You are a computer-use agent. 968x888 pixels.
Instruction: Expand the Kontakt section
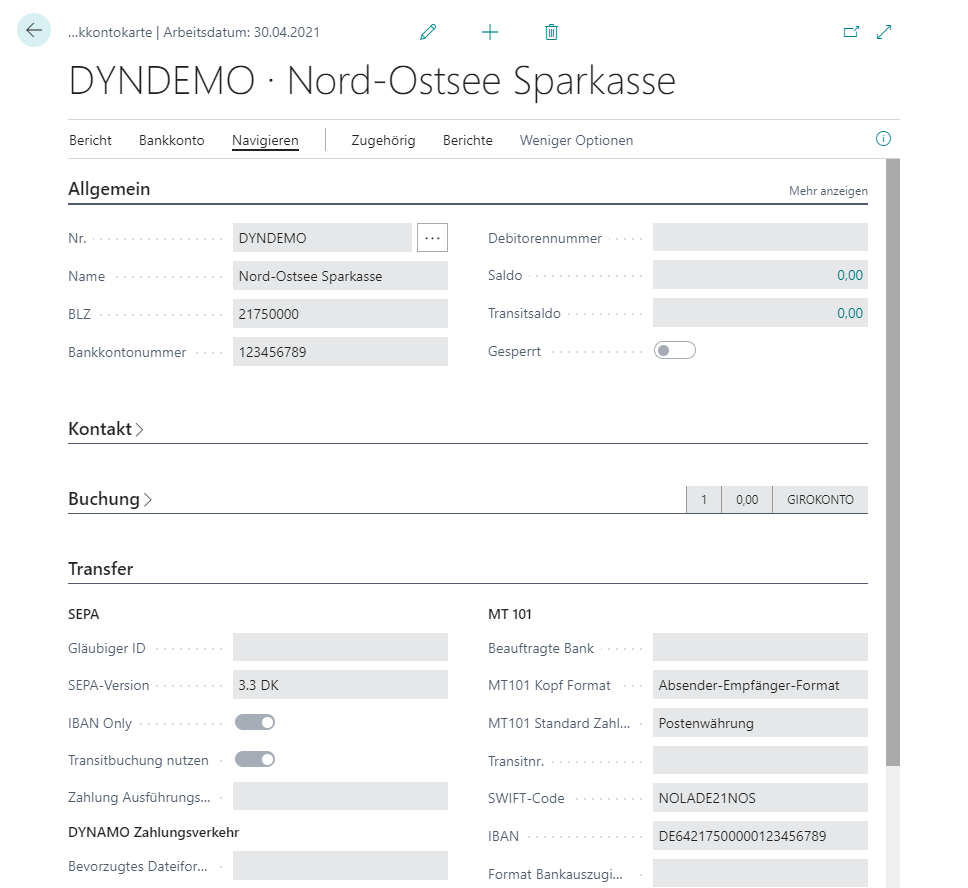(x=106, y=429)
